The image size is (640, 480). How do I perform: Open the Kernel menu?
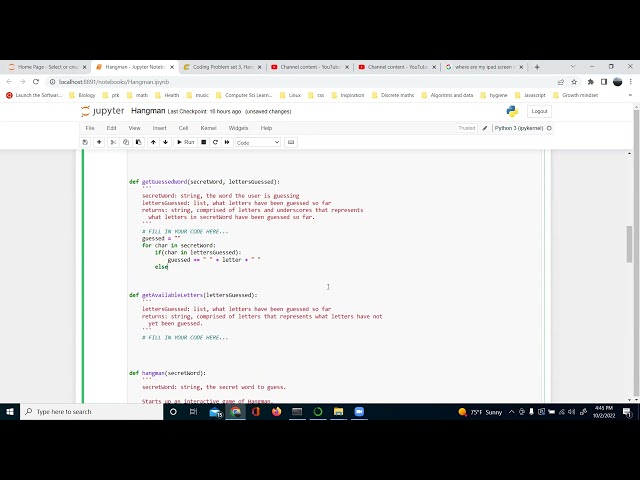tap(208, 128)
